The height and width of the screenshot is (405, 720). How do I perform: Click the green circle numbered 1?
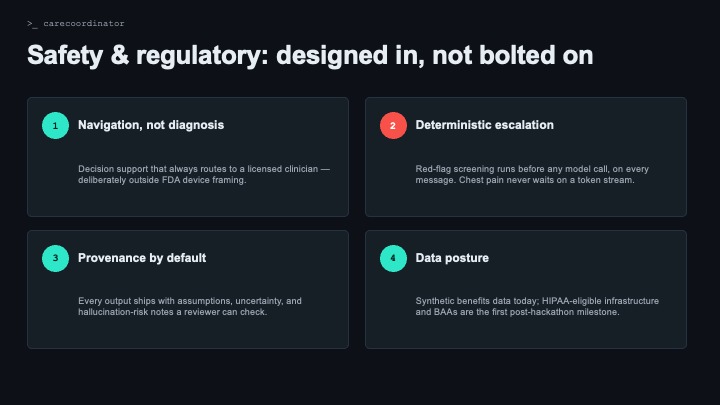[x=55, y=125]
